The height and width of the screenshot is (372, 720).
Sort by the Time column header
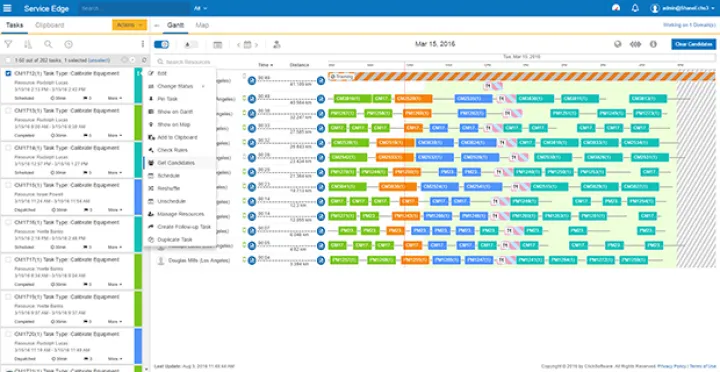click(265, 65)
